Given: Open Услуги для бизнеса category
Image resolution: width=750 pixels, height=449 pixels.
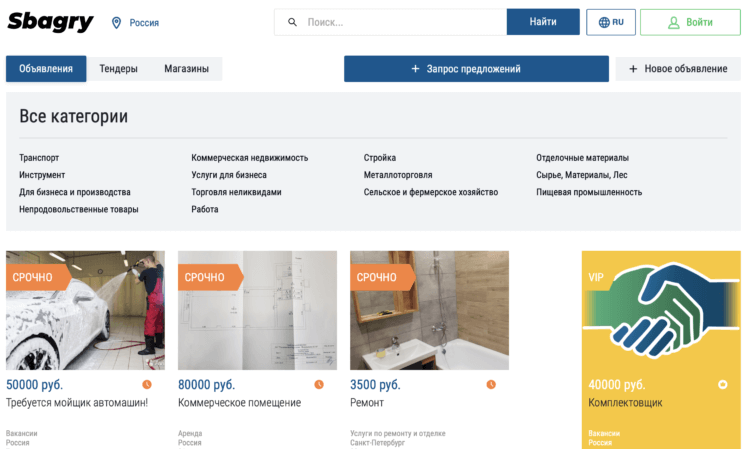Looking at the screenshot, I should [x=229, y=175].
